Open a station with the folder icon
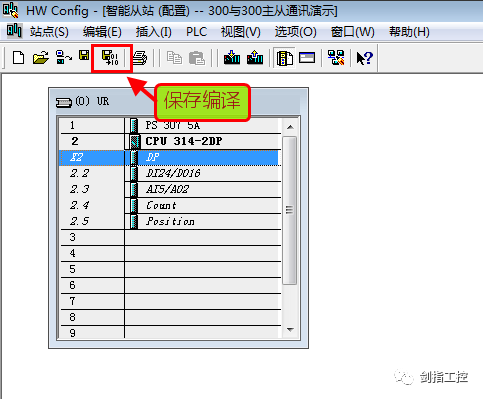This screenshot has width=483, height=399. (41, 58)
